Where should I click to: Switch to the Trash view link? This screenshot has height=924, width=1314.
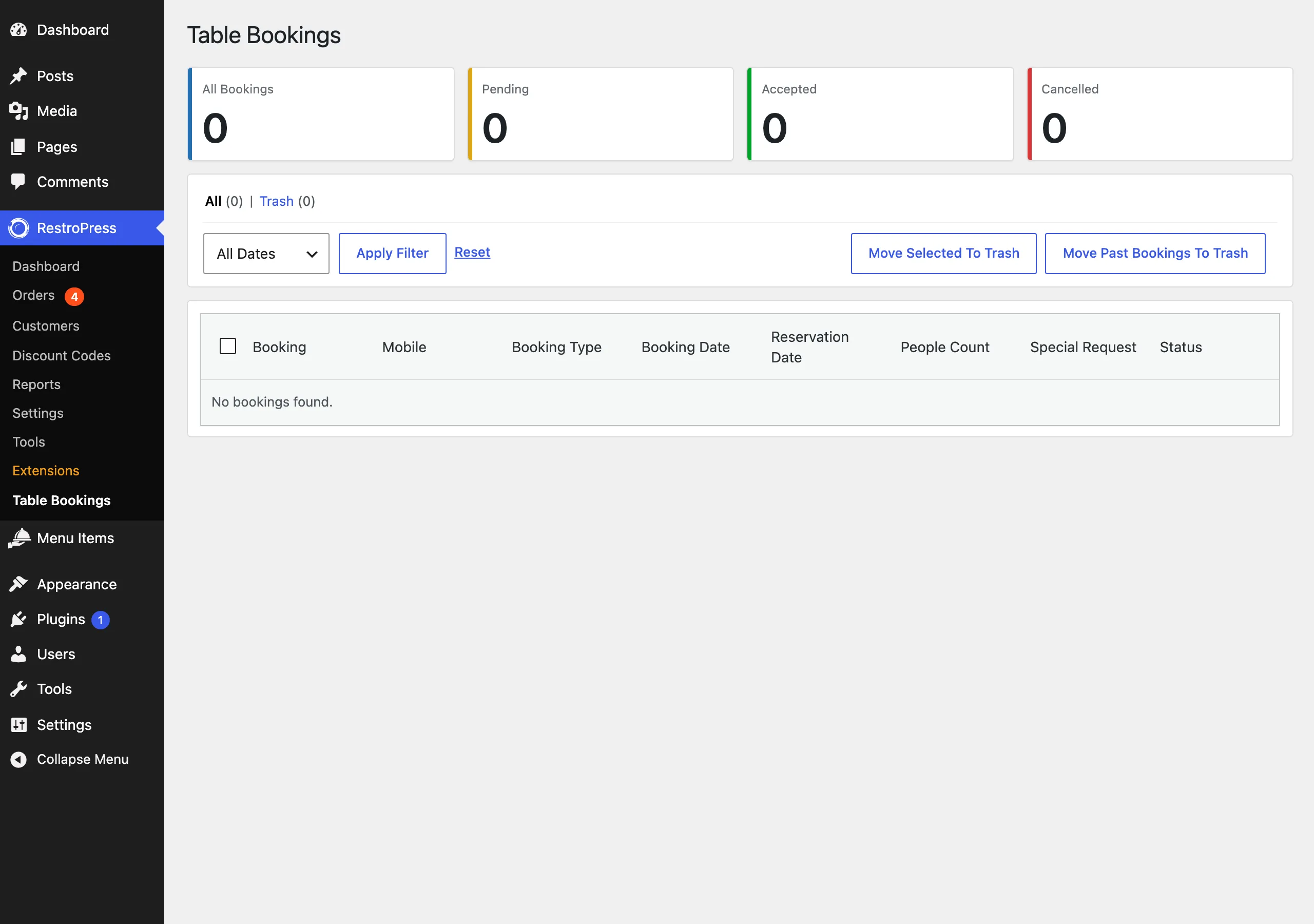click(x=277, y=202)
